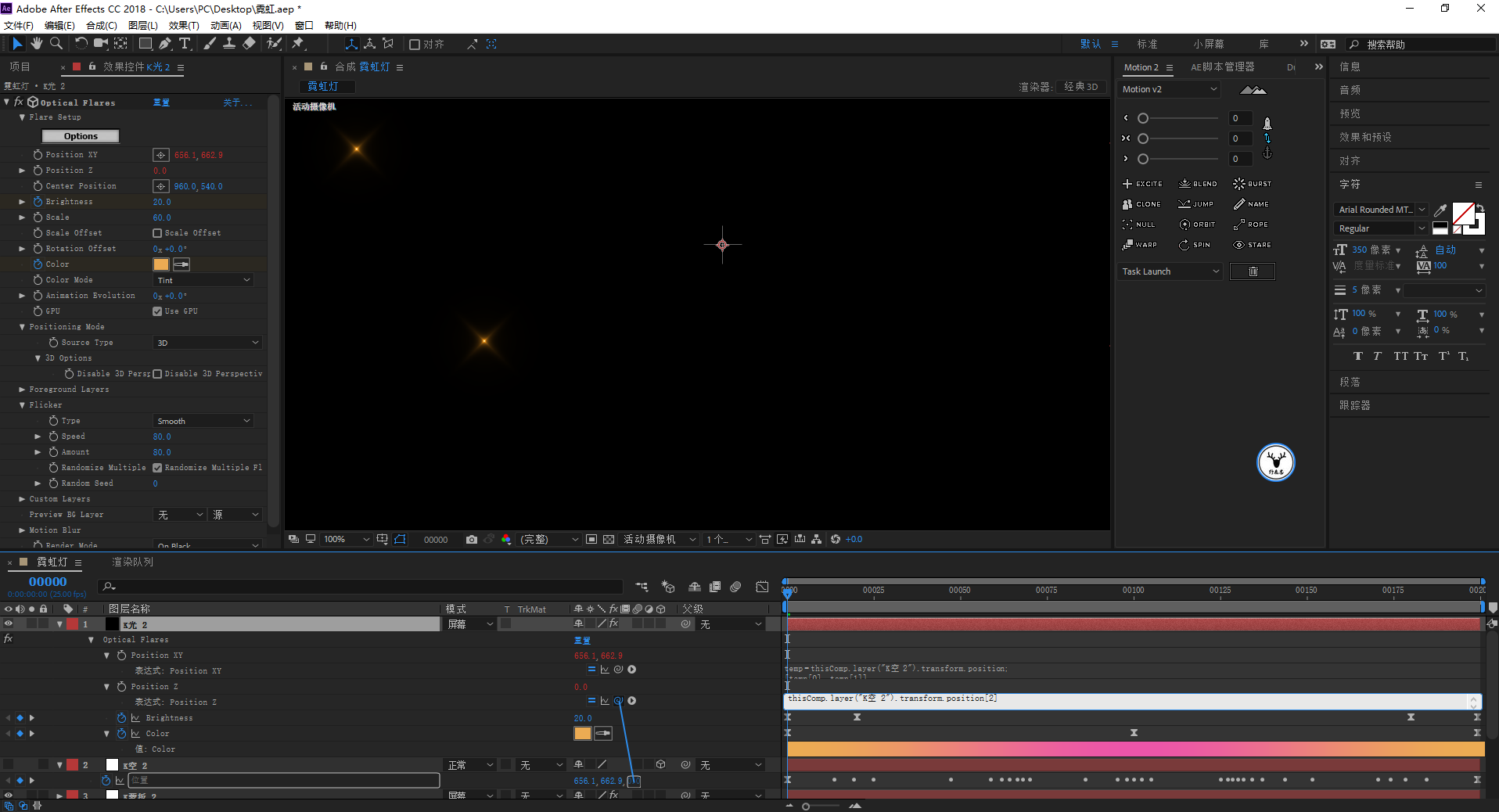Click the Motion v2 EXCITE icon

(1142, 184)
